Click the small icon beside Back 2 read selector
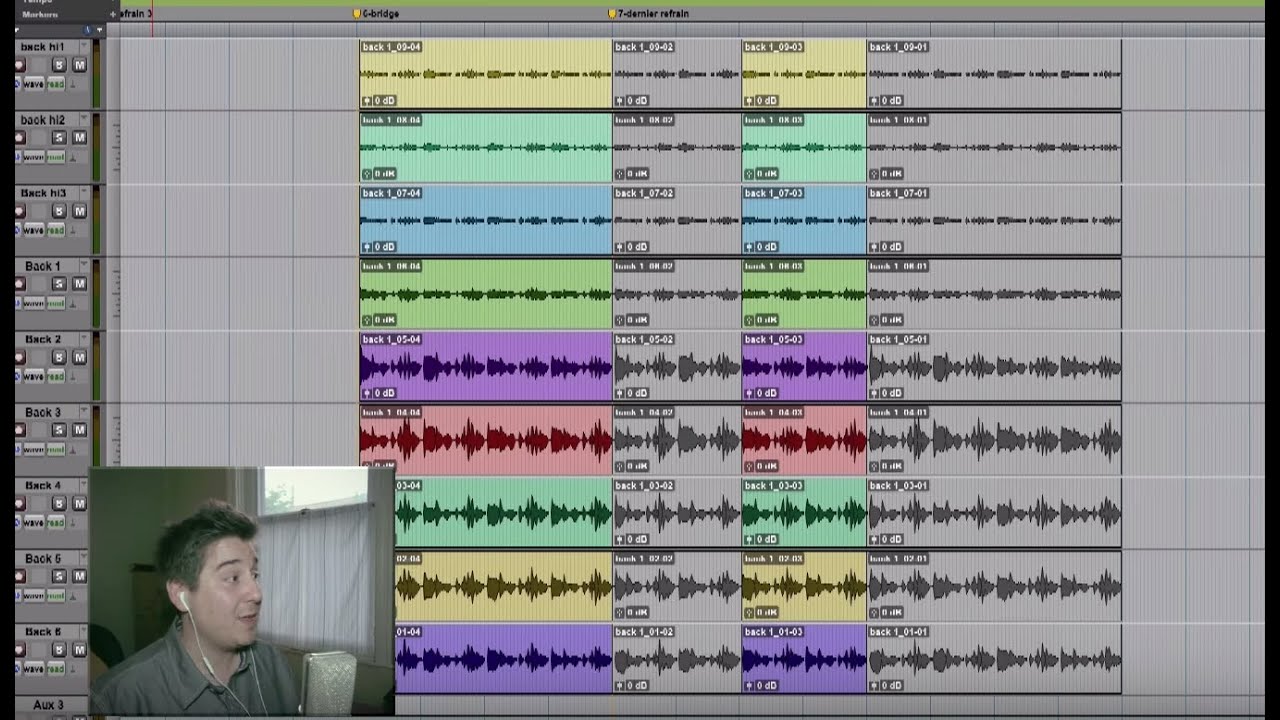The height and width of the screenshot is (720, 1280). 72,377
